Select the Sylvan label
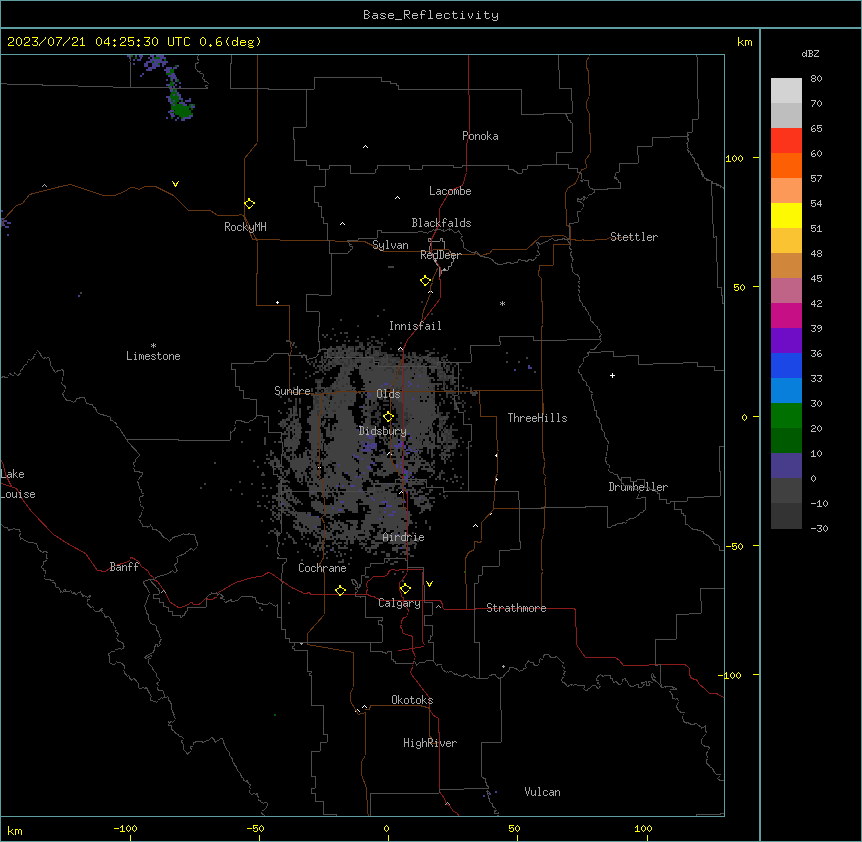Screen dimensions: 862x842 tap(390, 245)
